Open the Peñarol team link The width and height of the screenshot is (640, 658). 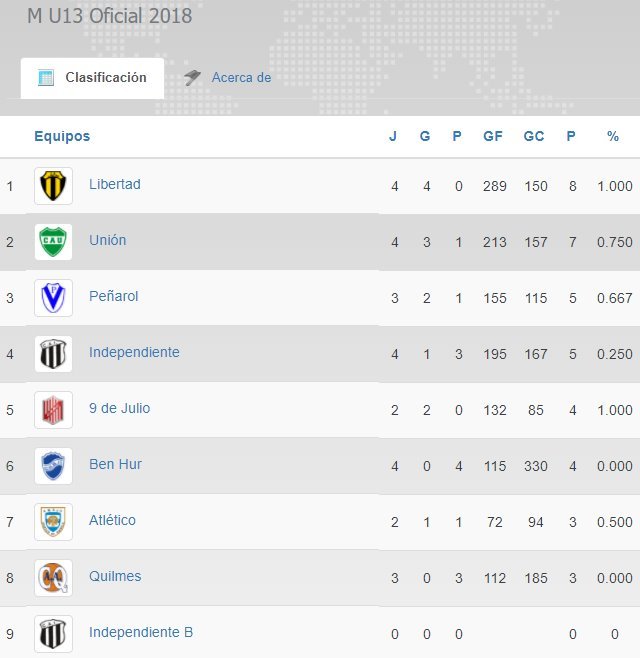point(113,297)
